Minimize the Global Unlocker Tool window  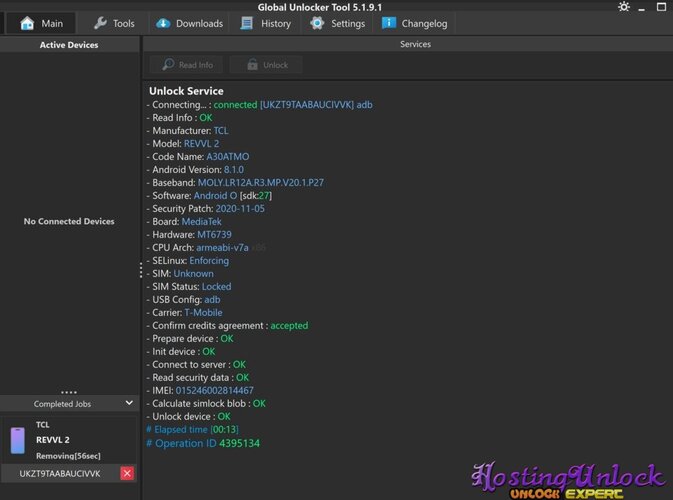coord(642,8)
